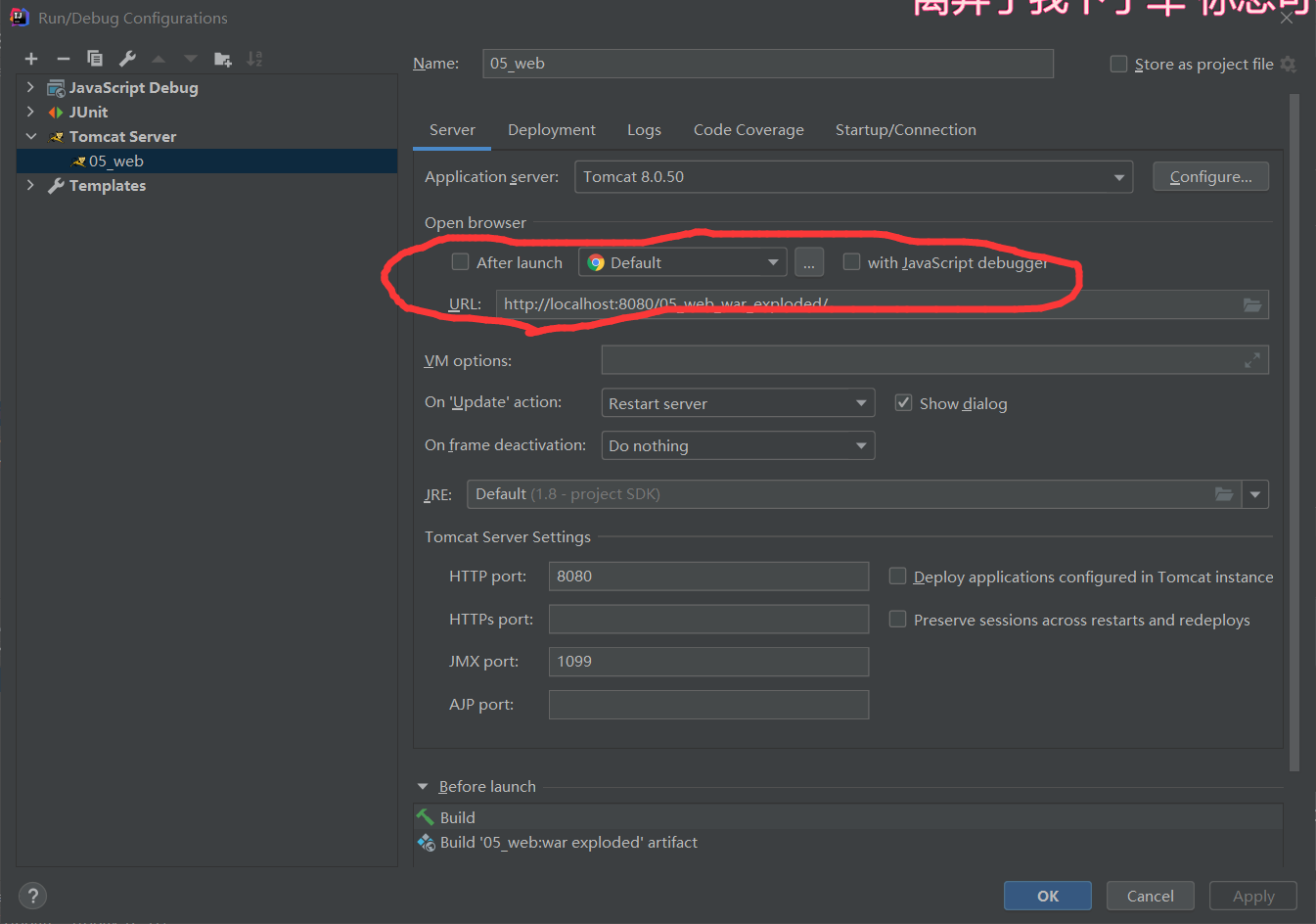Click the AJP port input field
1316x924 pixels.
pos(709,705)
